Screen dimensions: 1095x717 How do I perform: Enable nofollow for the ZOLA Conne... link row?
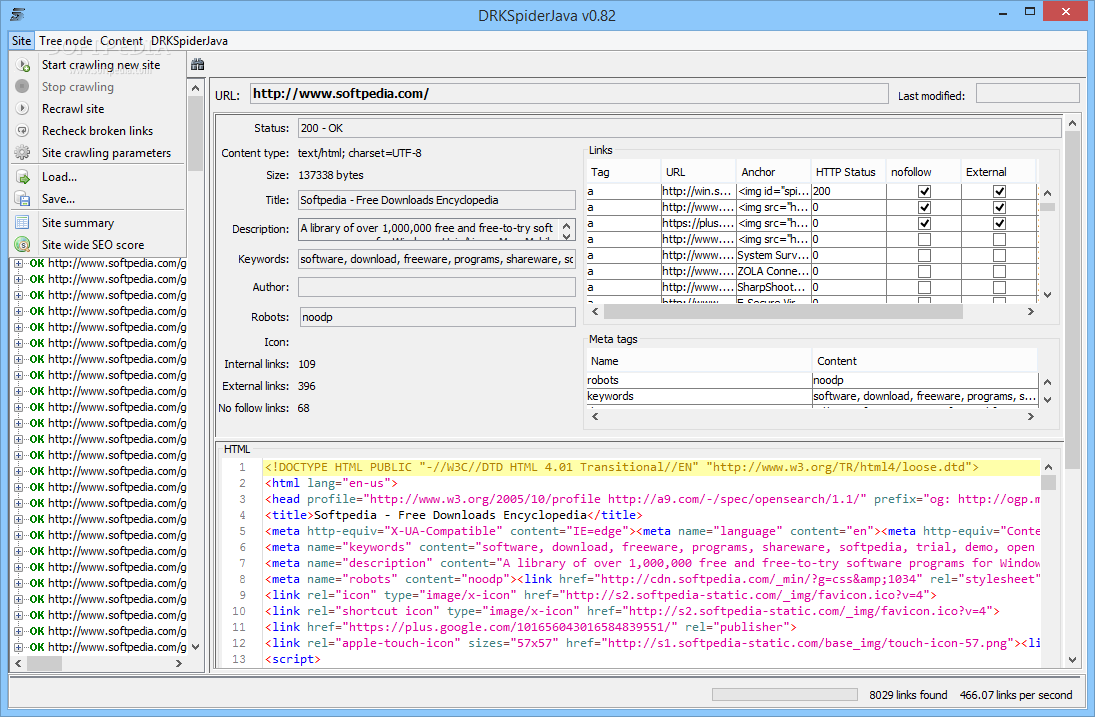click(x=924, y=272)
